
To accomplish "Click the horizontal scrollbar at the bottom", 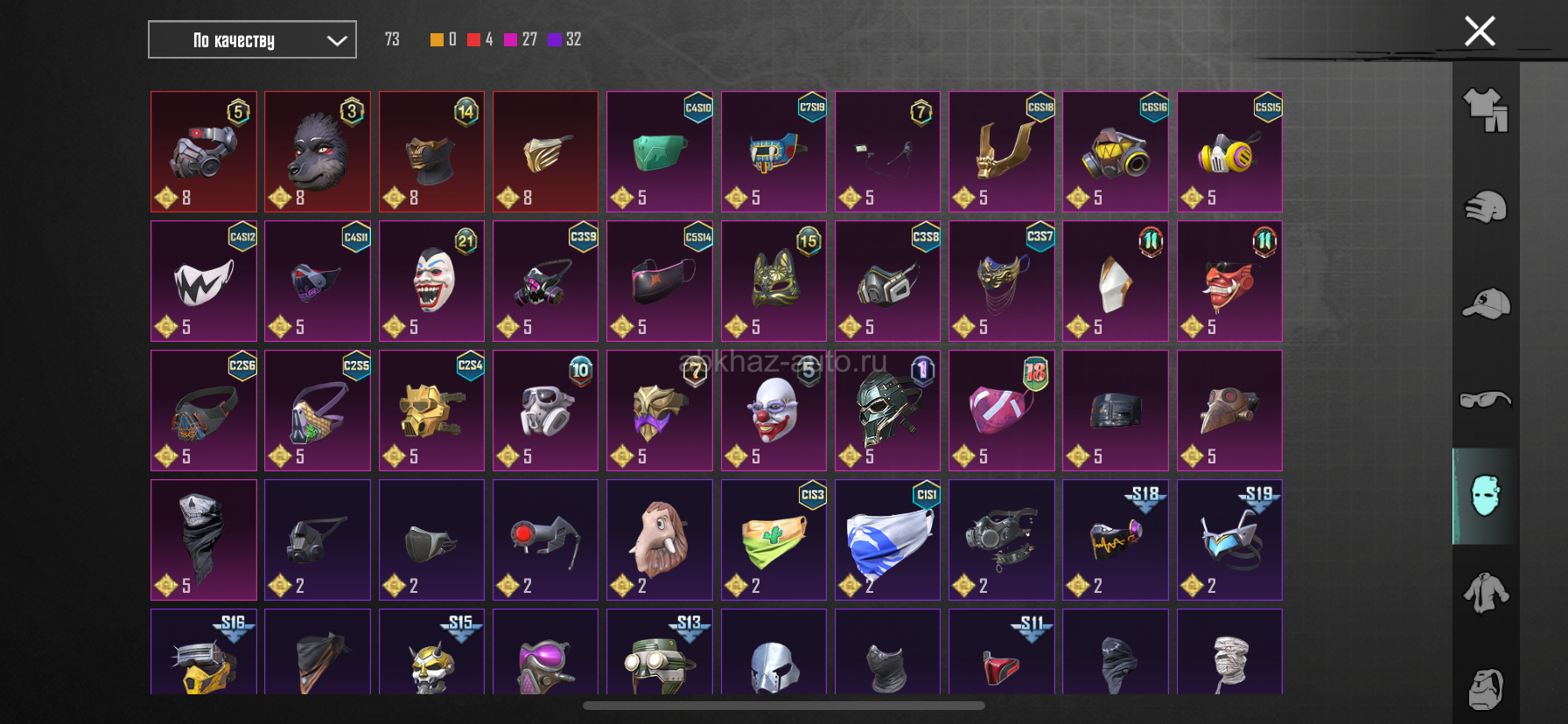I will (x=784, y=706).
